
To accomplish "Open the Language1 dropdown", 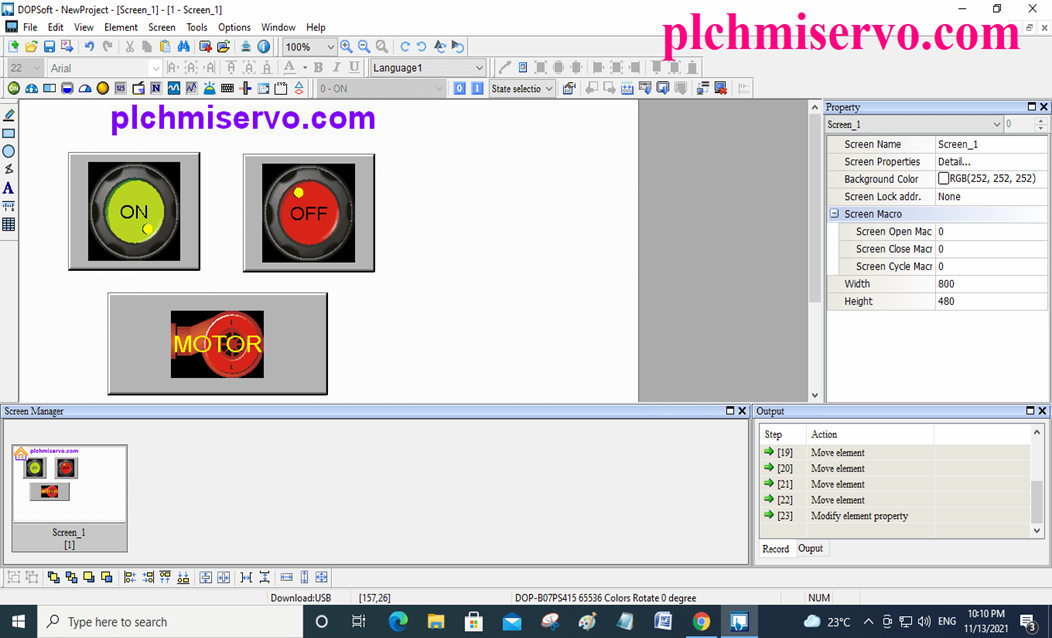I will pos(479,68).
